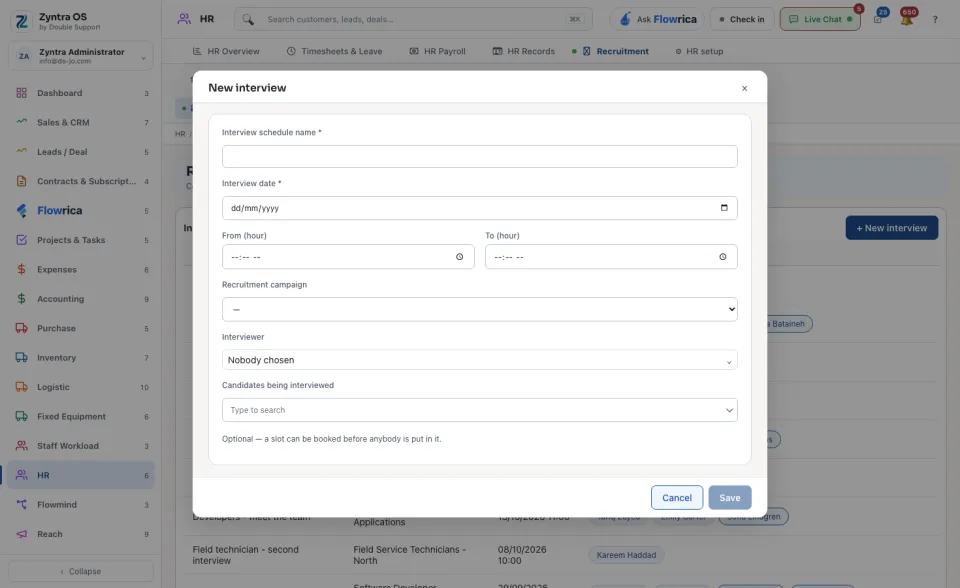Click the Check in button
This screenshot has height=588, width=960.
[x=741, y=19]
